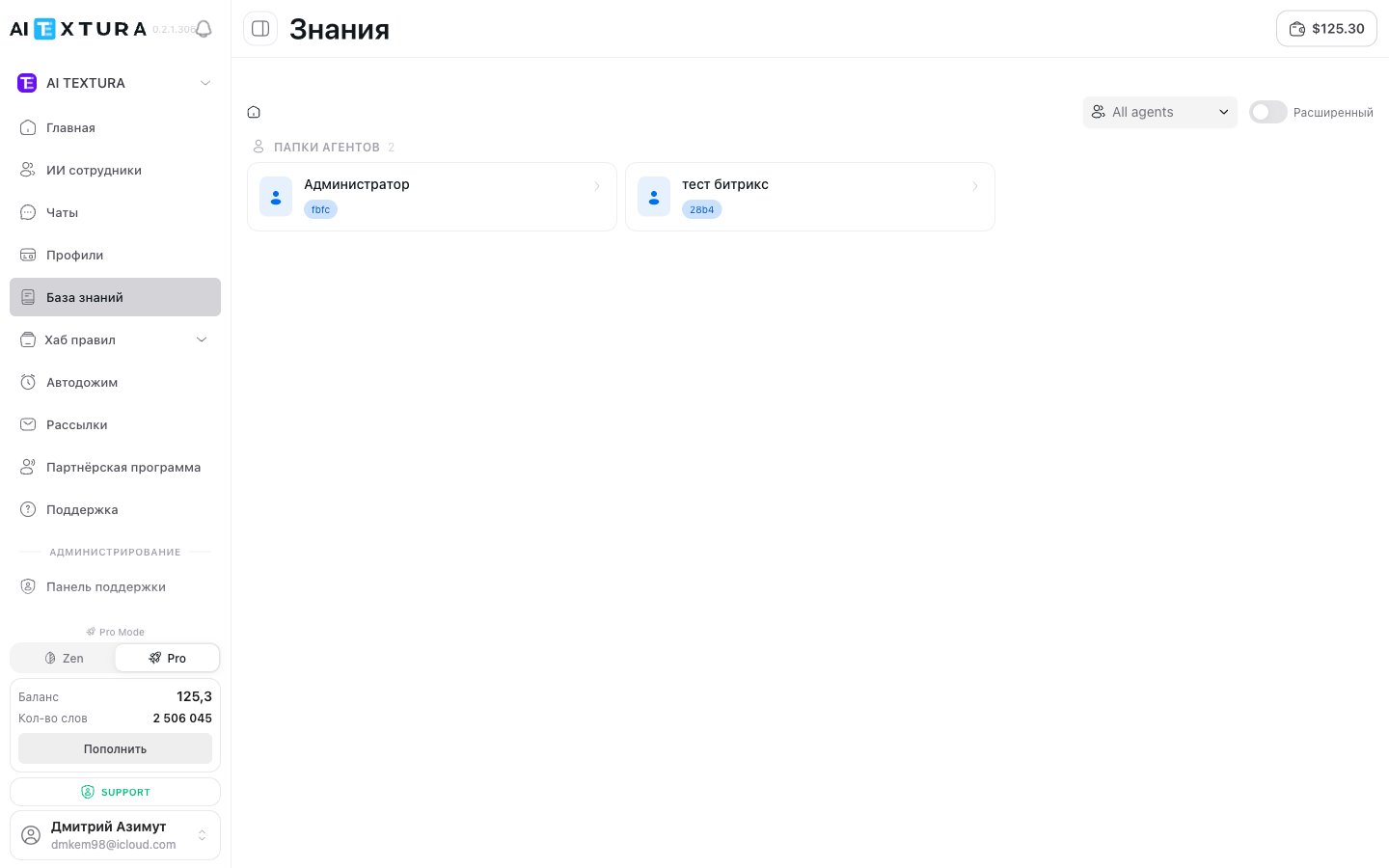This screenshot has height=868, width=1389.
Task: Open Чаты section
Action: pos(115,212)
